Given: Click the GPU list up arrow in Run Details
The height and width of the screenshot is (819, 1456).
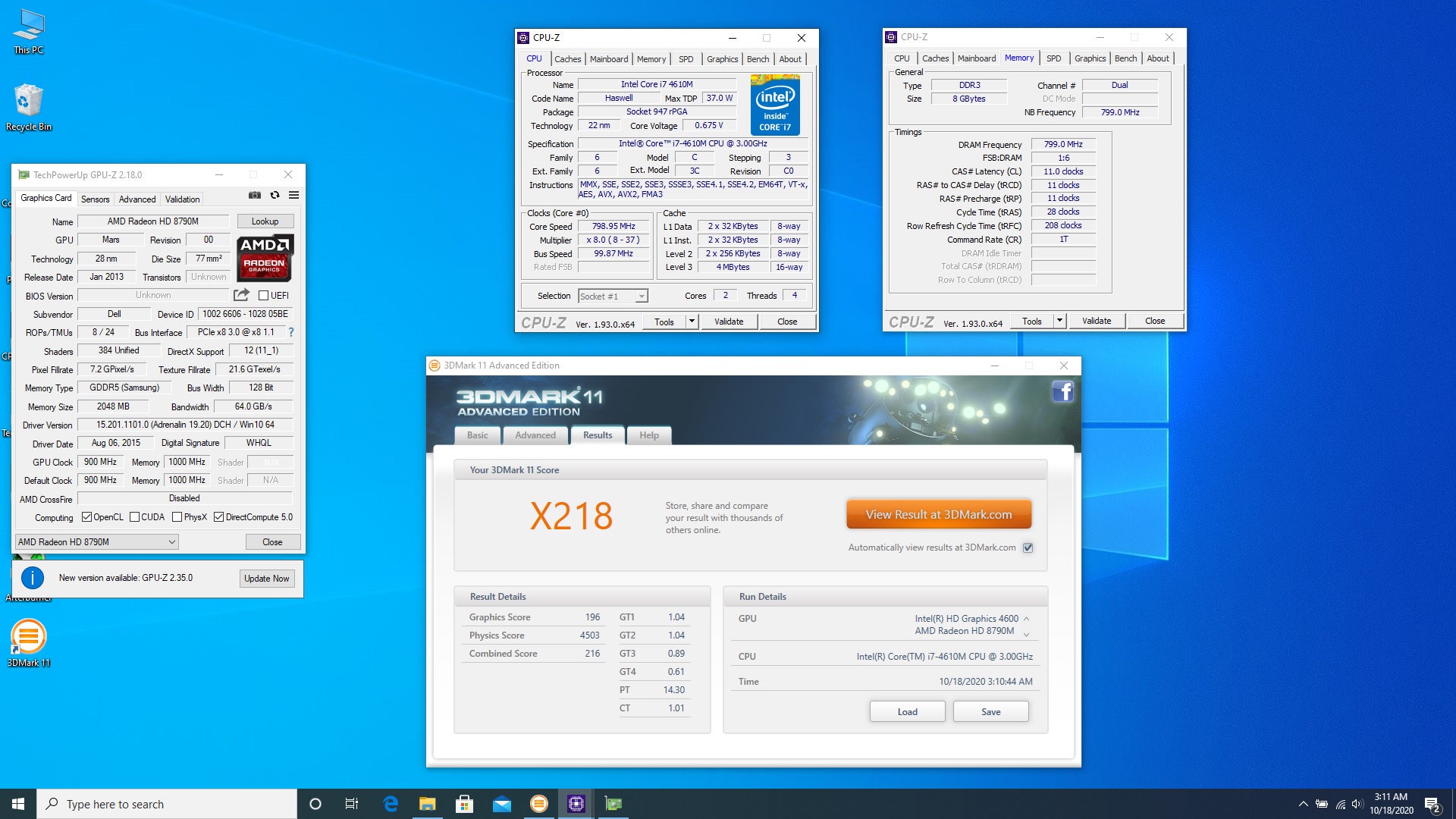Looking at the screenshot, I should coord(1026,619).
